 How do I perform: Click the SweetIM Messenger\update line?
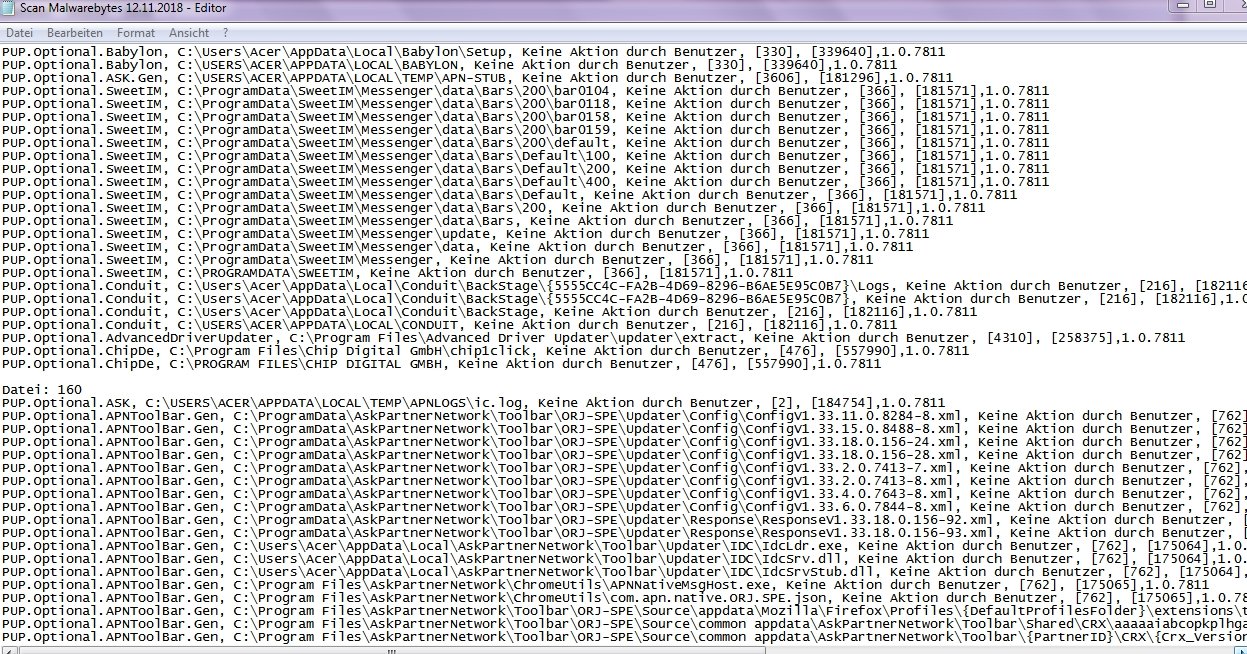(x=465, y=233)
